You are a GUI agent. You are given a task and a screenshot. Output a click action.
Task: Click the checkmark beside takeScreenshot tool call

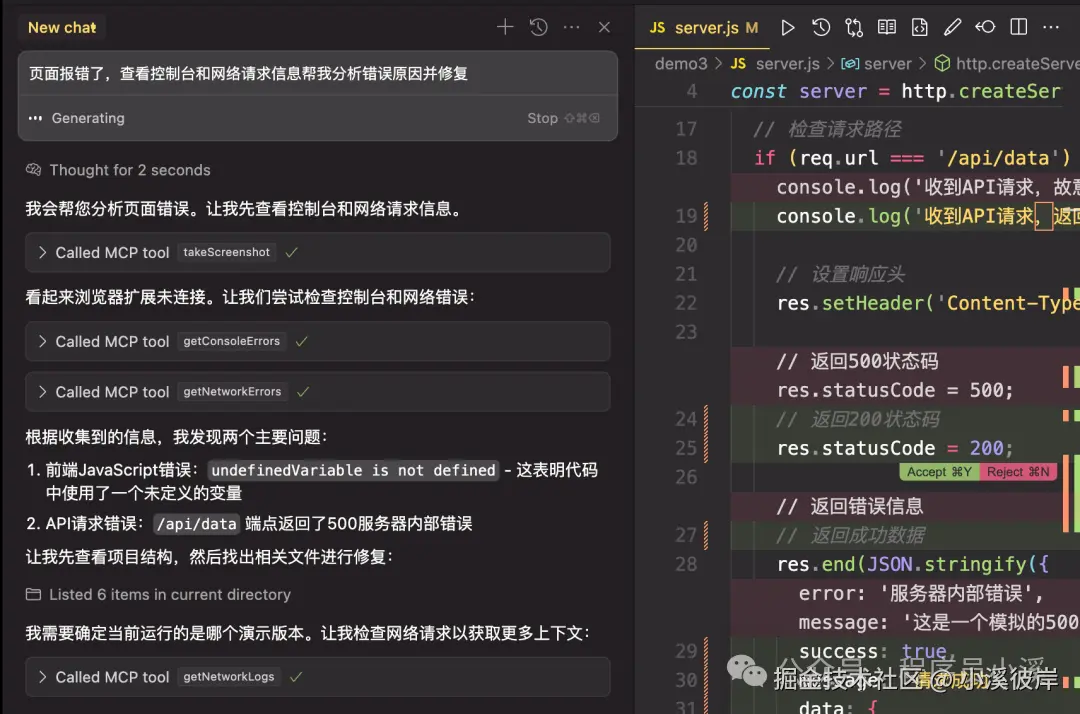point(291,253)
